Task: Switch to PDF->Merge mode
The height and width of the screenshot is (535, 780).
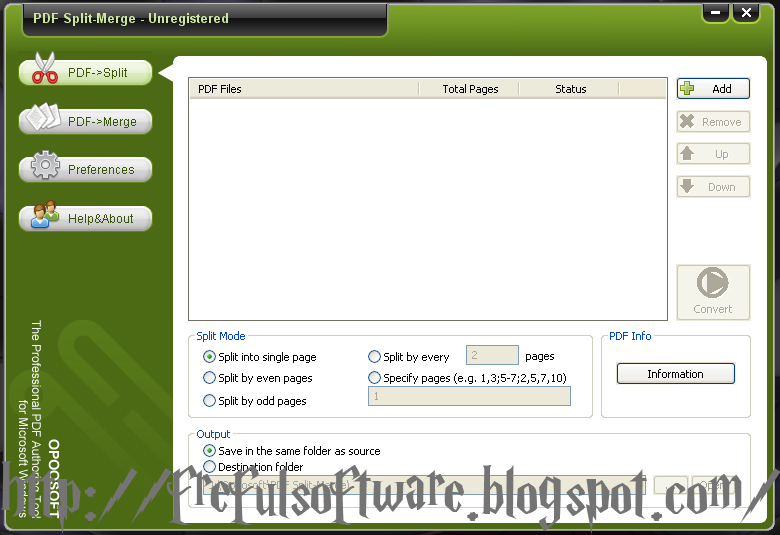Action: pos(85,121)
